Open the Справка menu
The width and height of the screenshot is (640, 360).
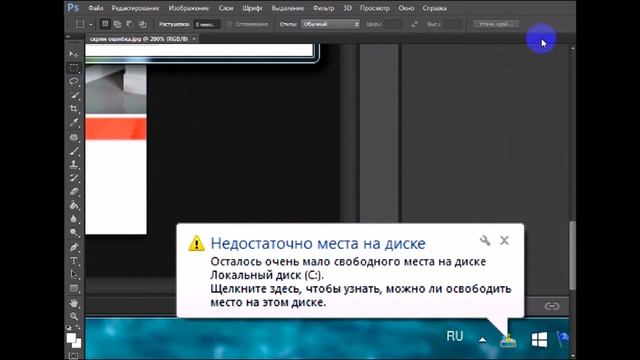(x=435, y=8)
